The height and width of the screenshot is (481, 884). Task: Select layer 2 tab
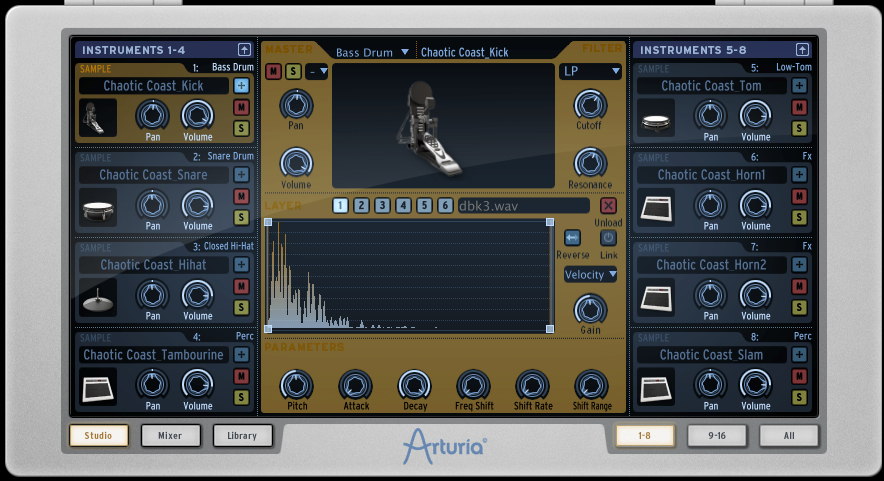coord(361,206)
